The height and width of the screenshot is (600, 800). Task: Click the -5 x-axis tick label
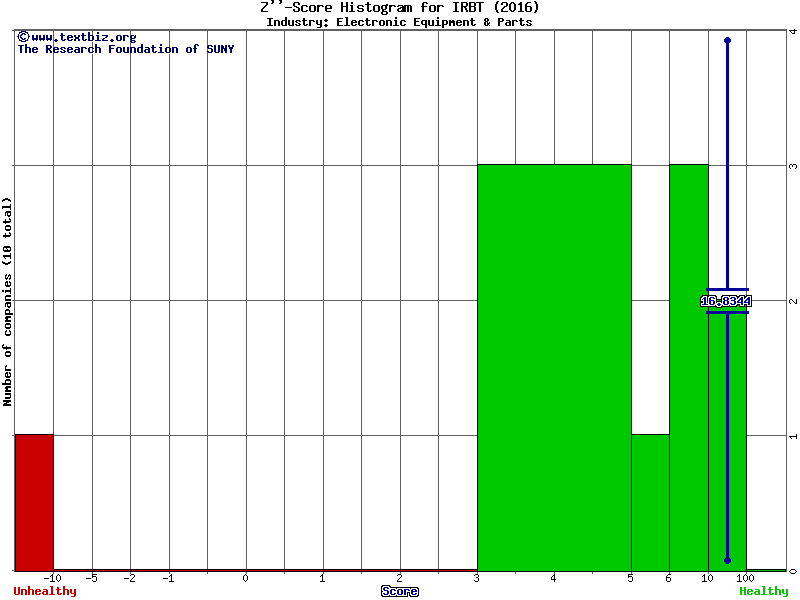point(91,578)
